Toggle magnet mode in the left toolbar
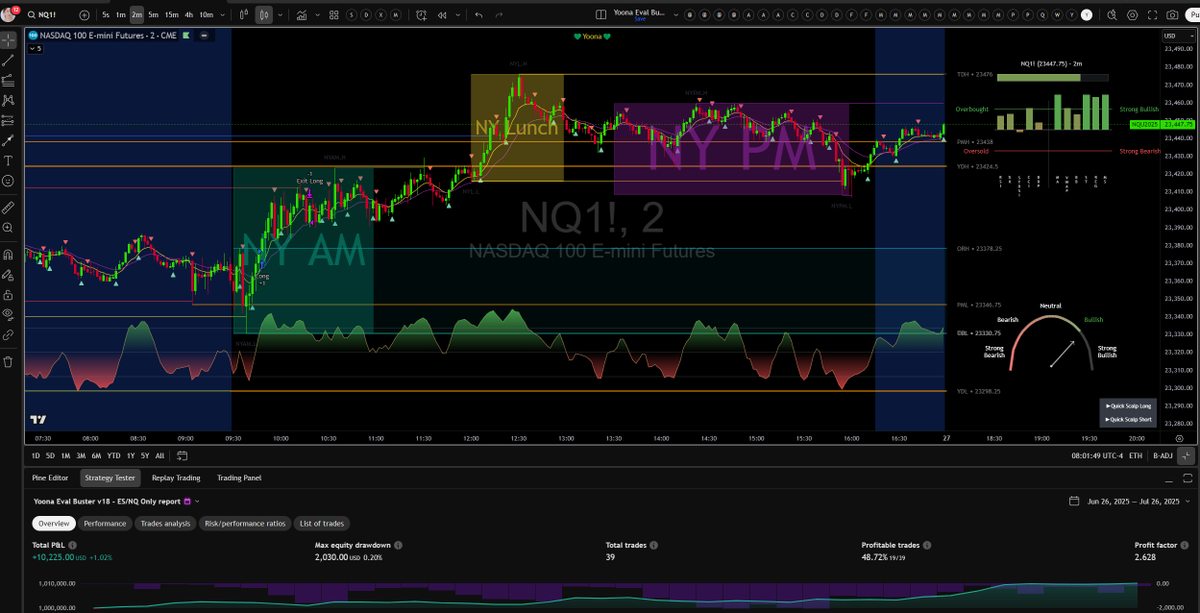The width and height of the screenshot is (1200, 613). 9,254
